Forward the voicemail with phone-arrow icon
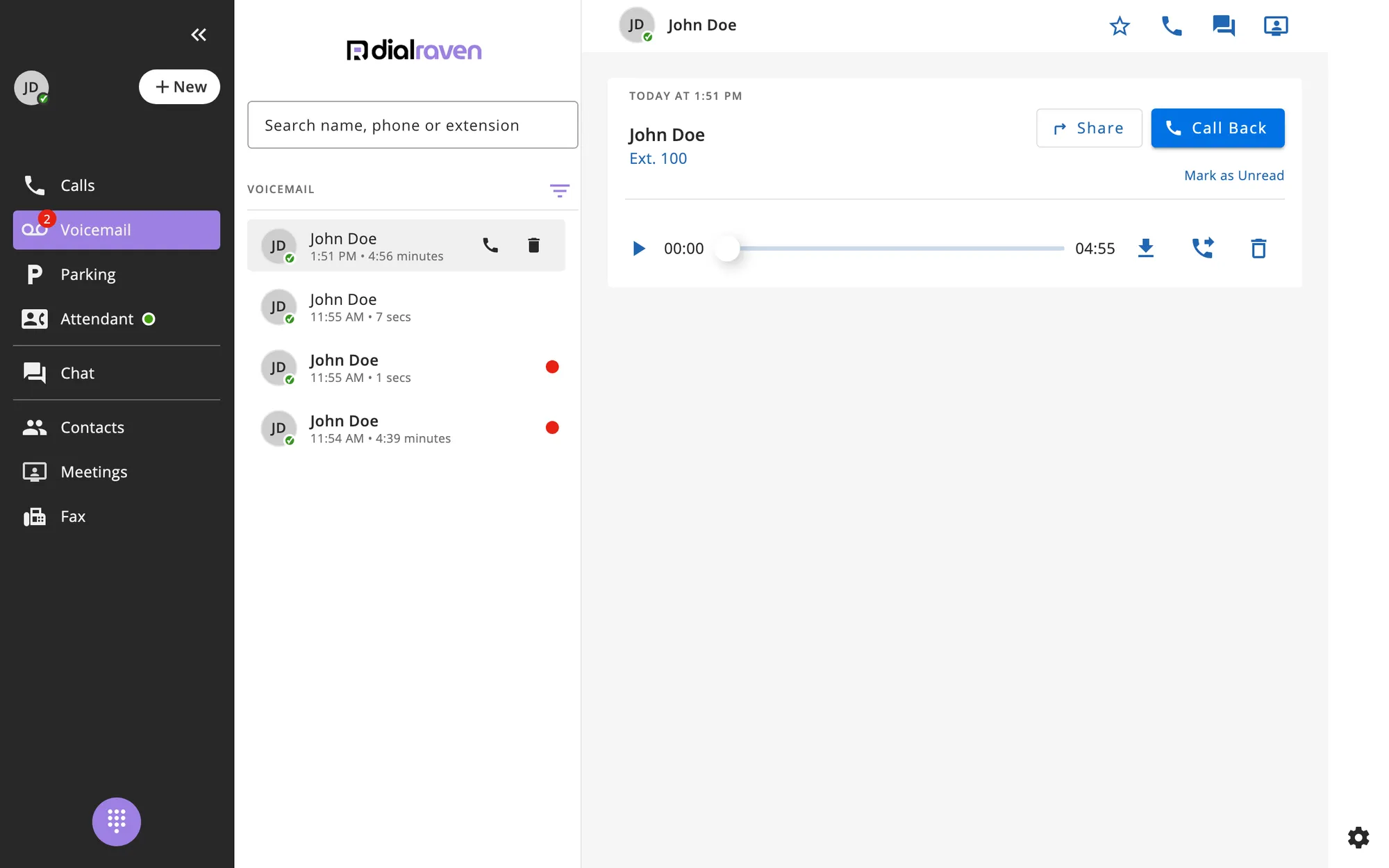 (1203, 248)
